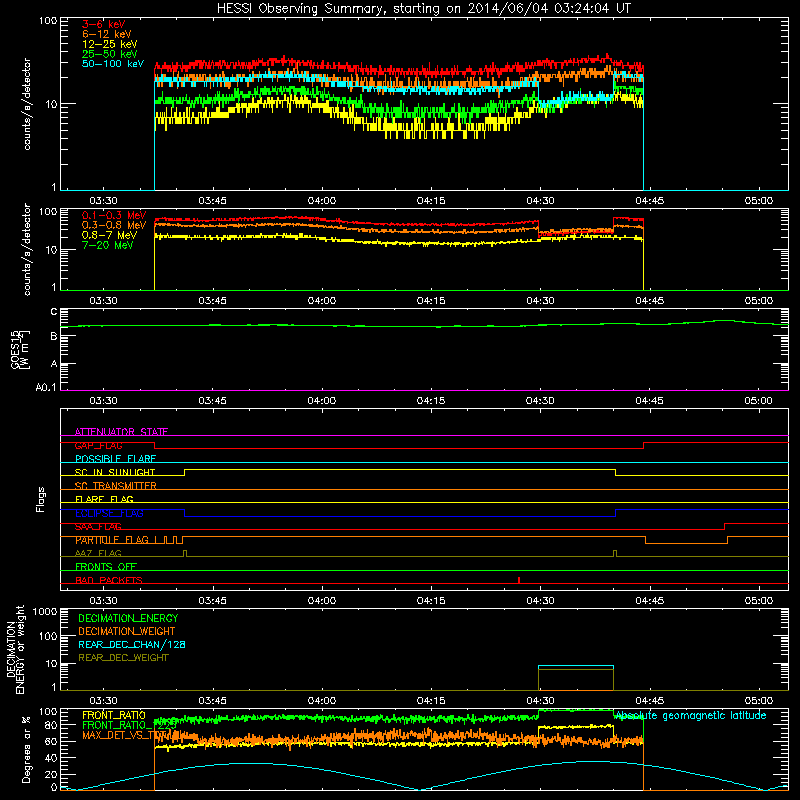Click the 0.3-0.8 MeV legend label

(114, 225)
